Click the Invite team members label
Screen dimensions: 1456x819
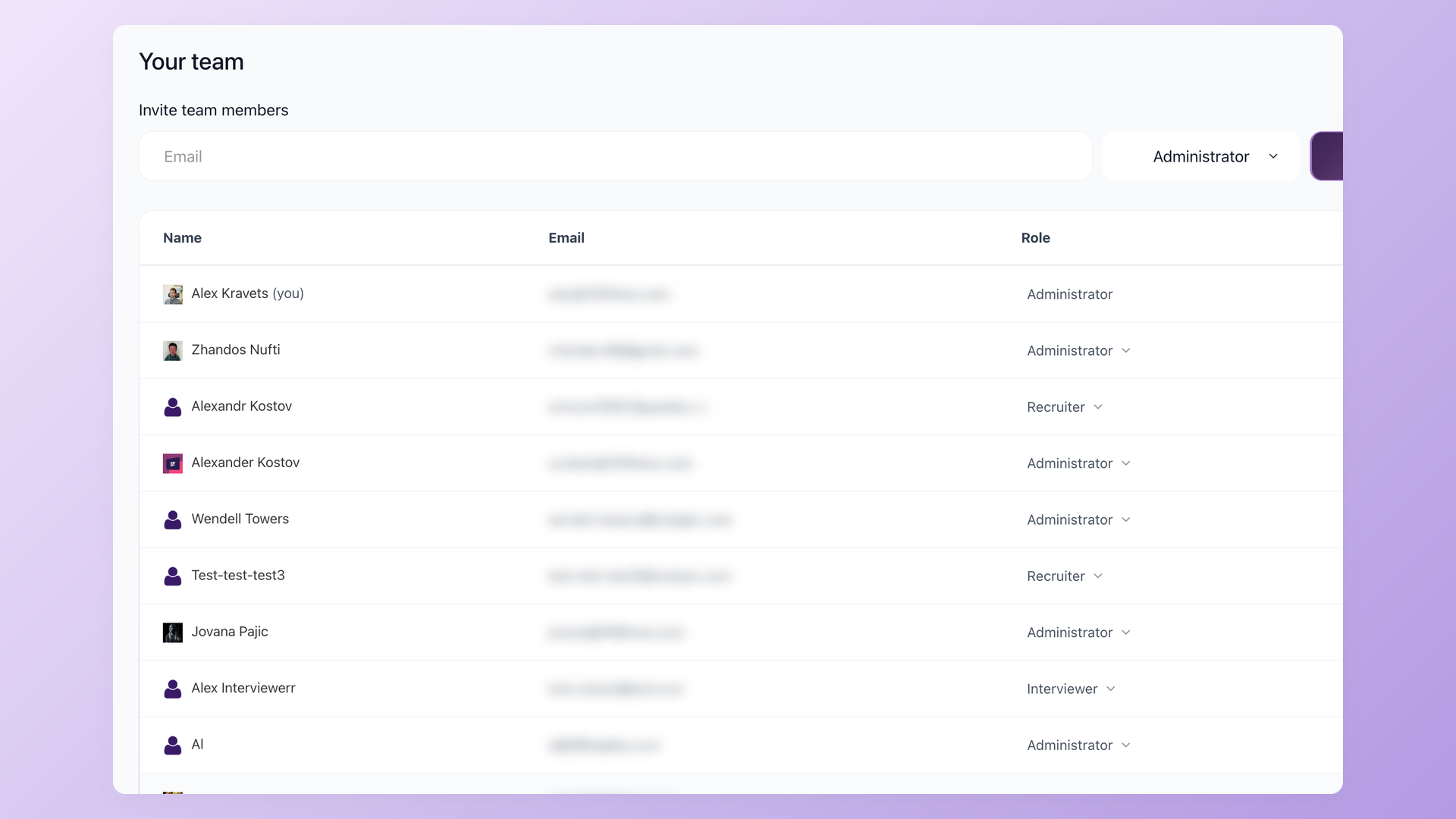pos(213,110)
